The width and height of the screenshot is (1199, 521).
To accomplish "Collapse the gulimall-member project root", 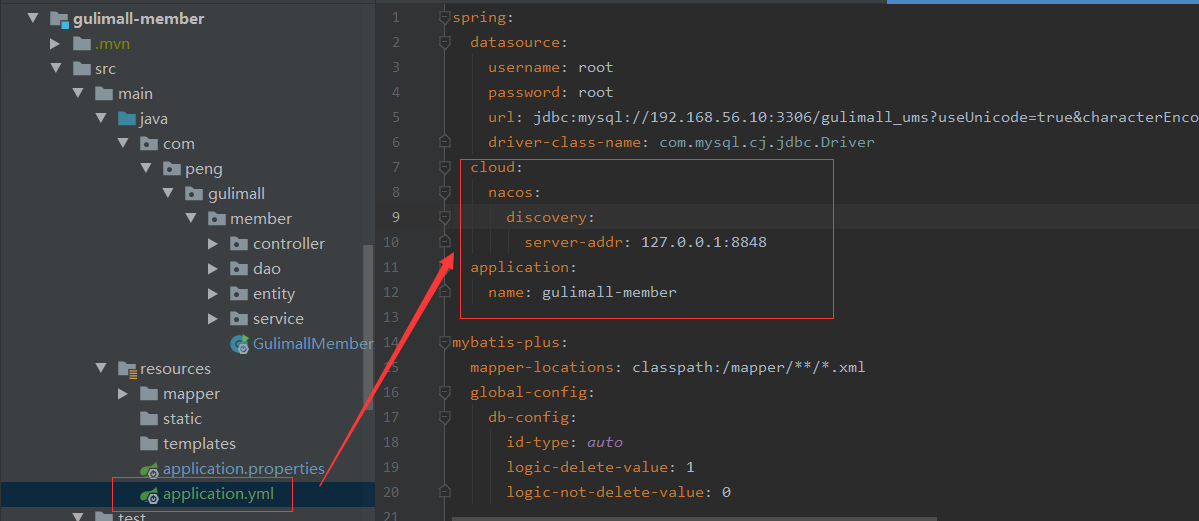I will [x=32, y=18].
